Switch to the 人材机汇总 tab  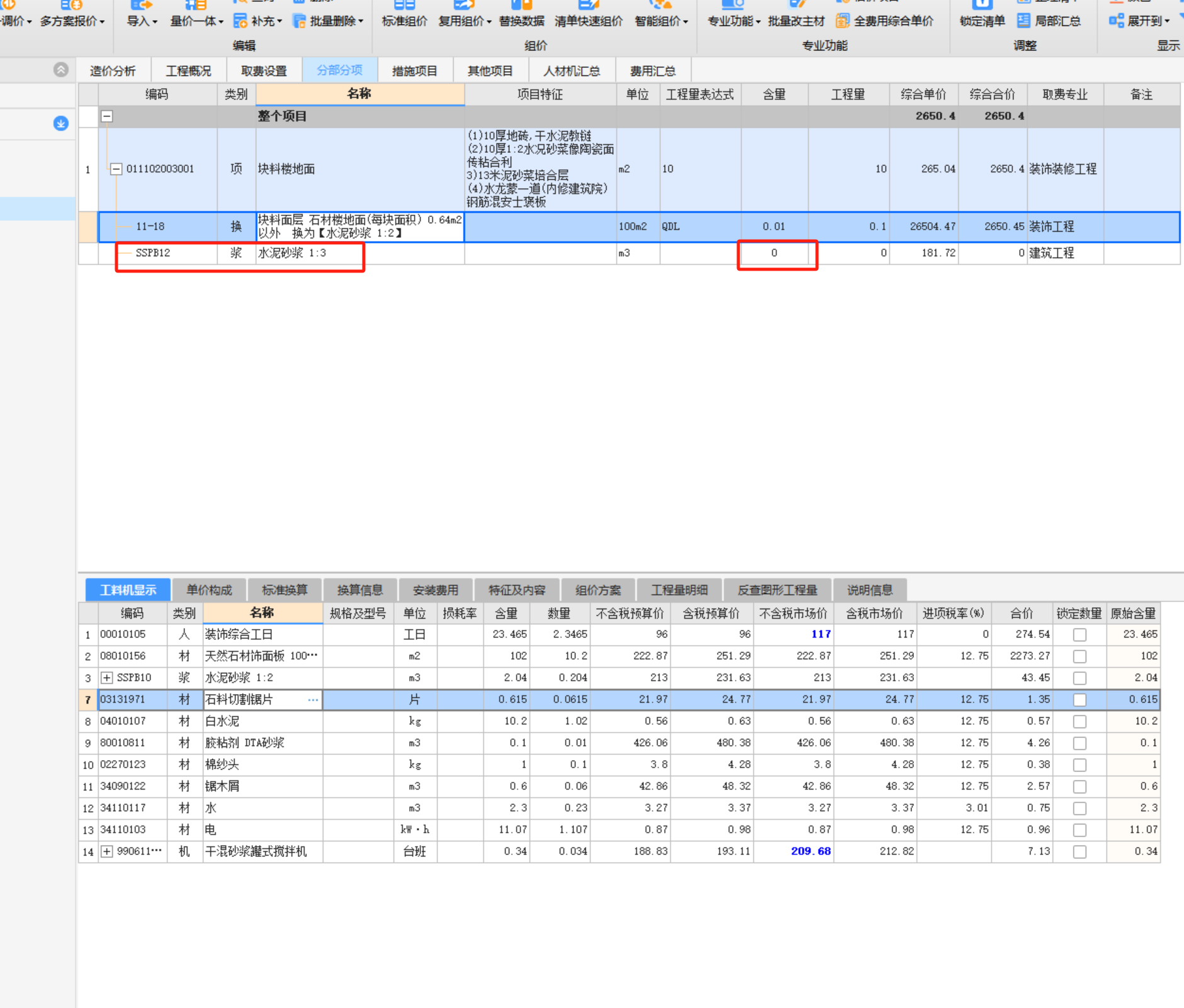pos(572,70)
